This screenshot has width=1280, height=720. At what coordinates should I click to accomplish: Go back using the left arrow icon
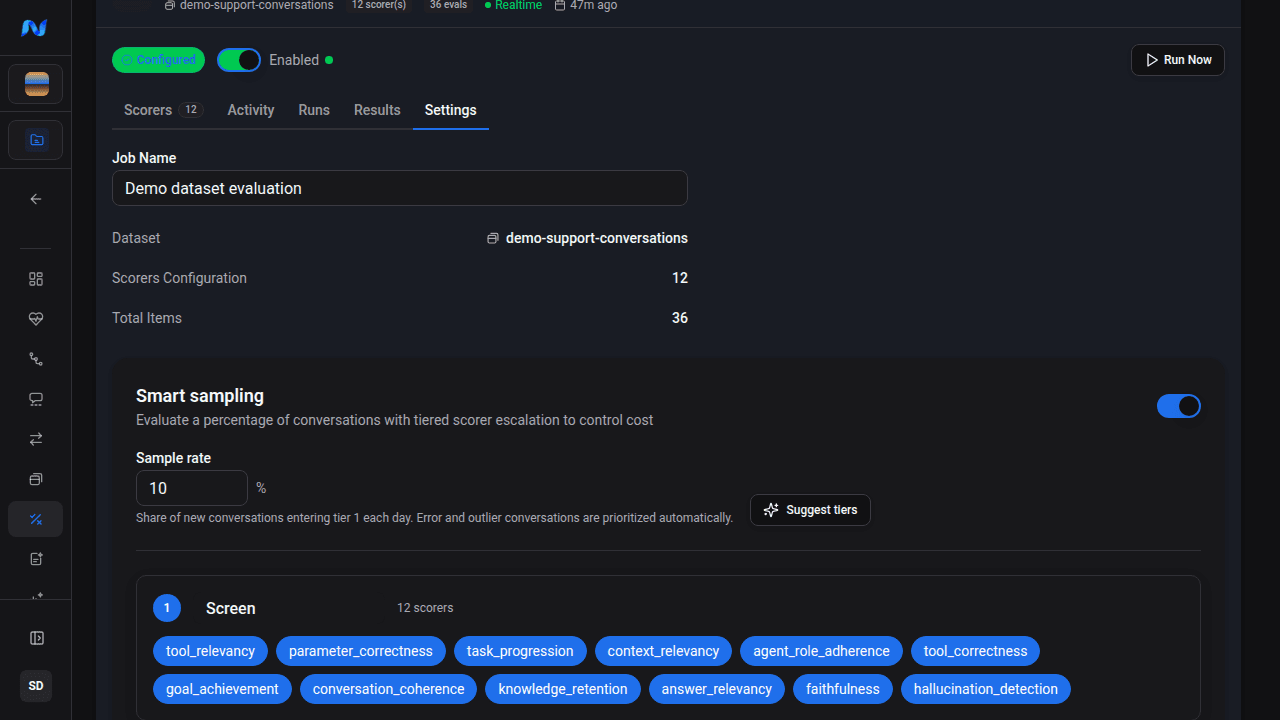[x=36, y=199]
